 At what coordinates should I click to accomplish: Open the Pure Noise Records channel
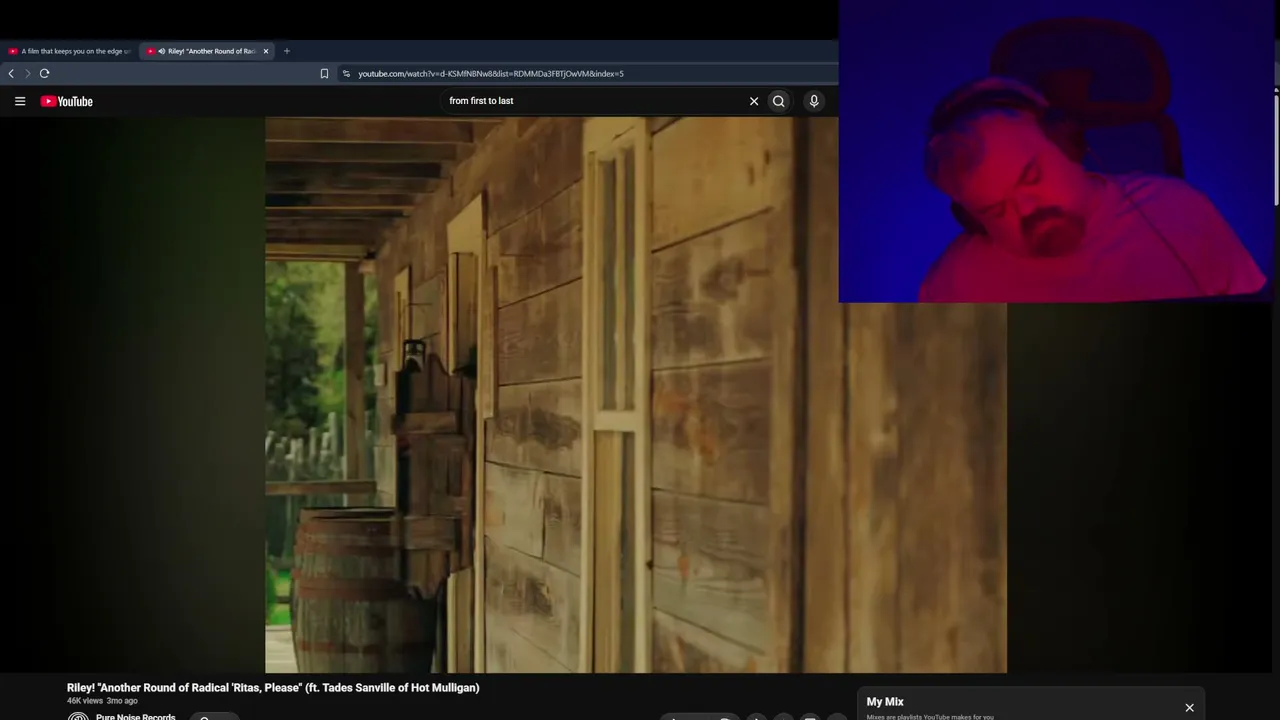pos(135,716)
